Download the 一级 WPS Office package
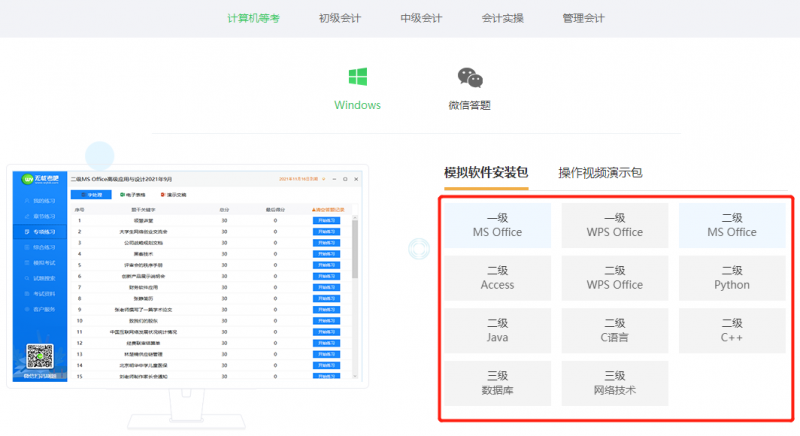The width and height of the screenshot is (800, 436). point(615,225)
